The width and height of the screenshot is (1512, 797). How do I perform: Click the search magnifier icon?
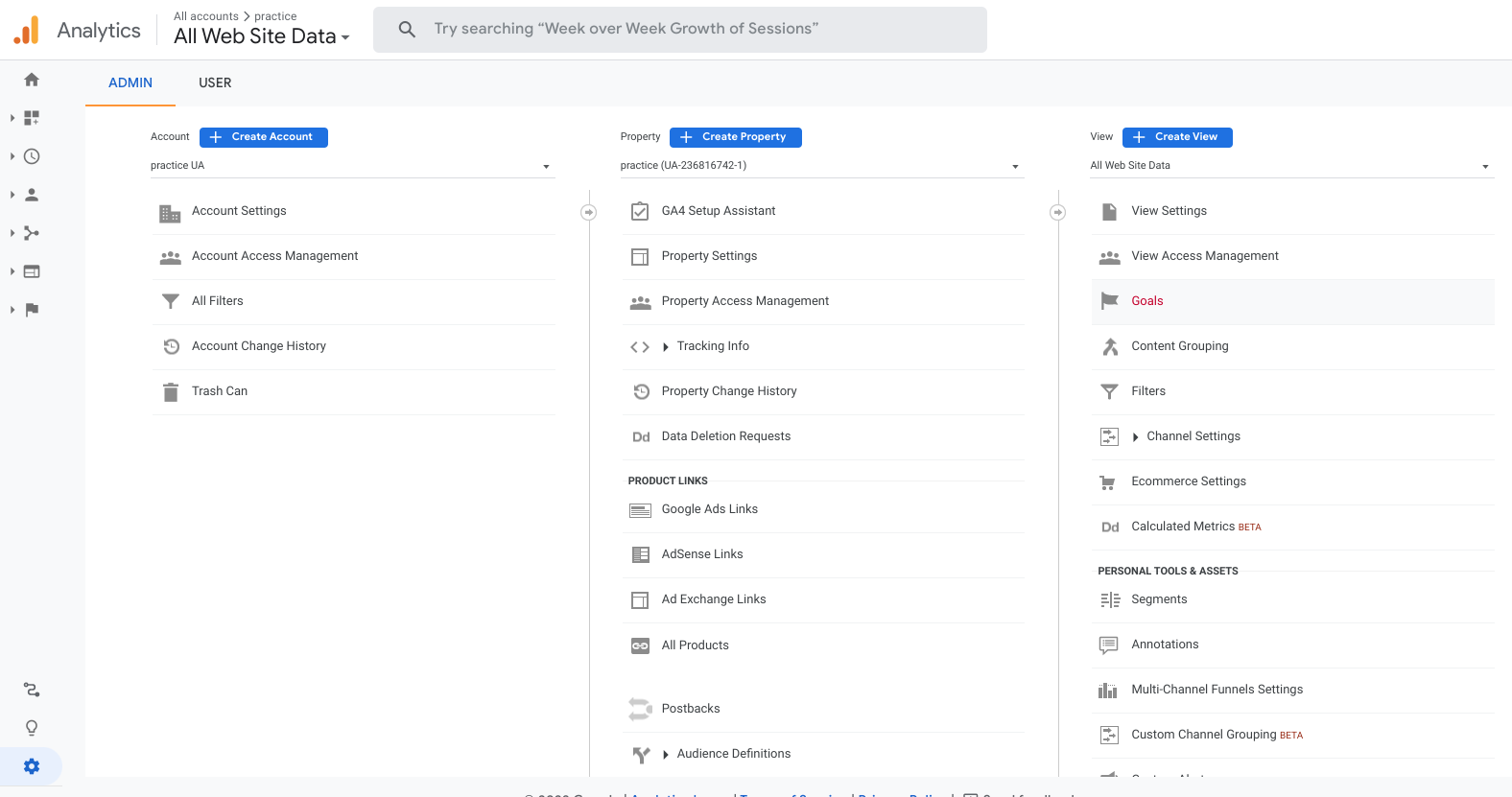(407, 30)
